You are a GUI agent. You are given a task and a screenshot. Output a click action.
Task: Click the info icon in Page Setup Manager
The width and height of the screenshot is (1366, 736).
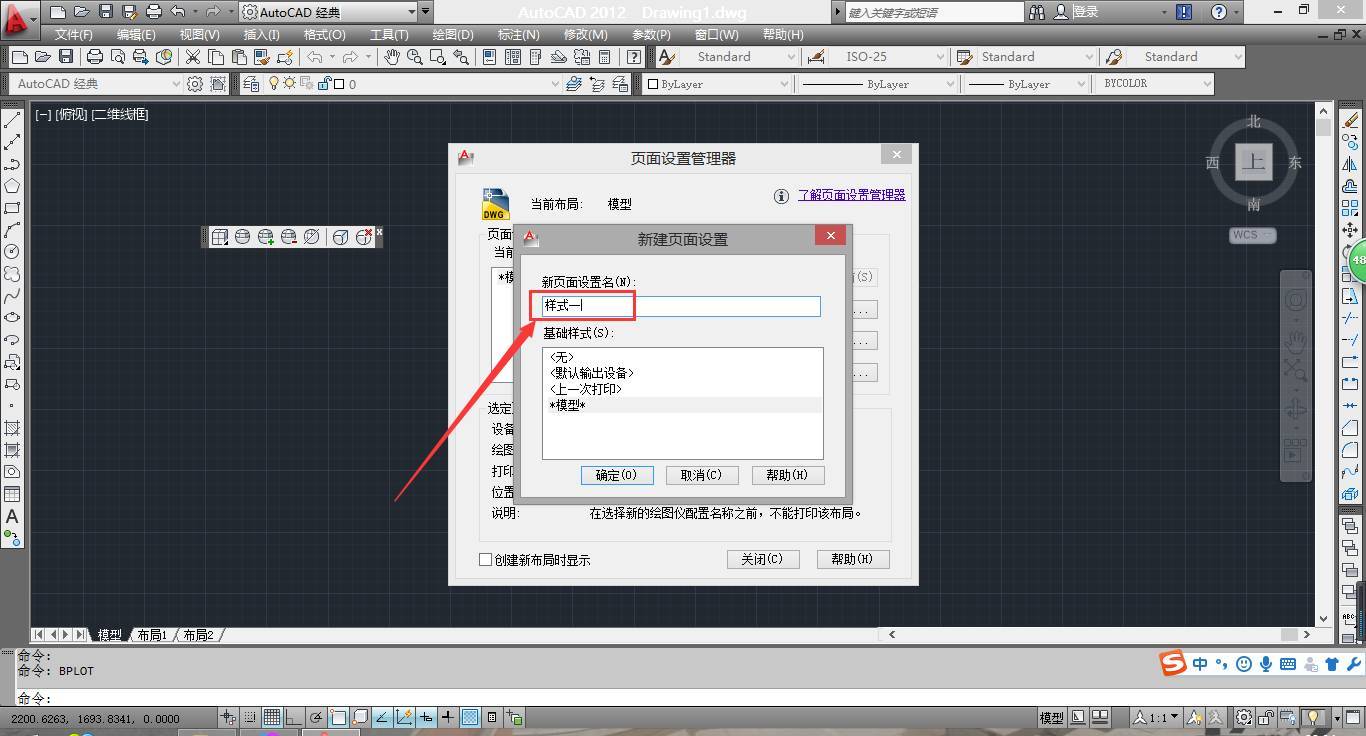click(x=782, y=196)
